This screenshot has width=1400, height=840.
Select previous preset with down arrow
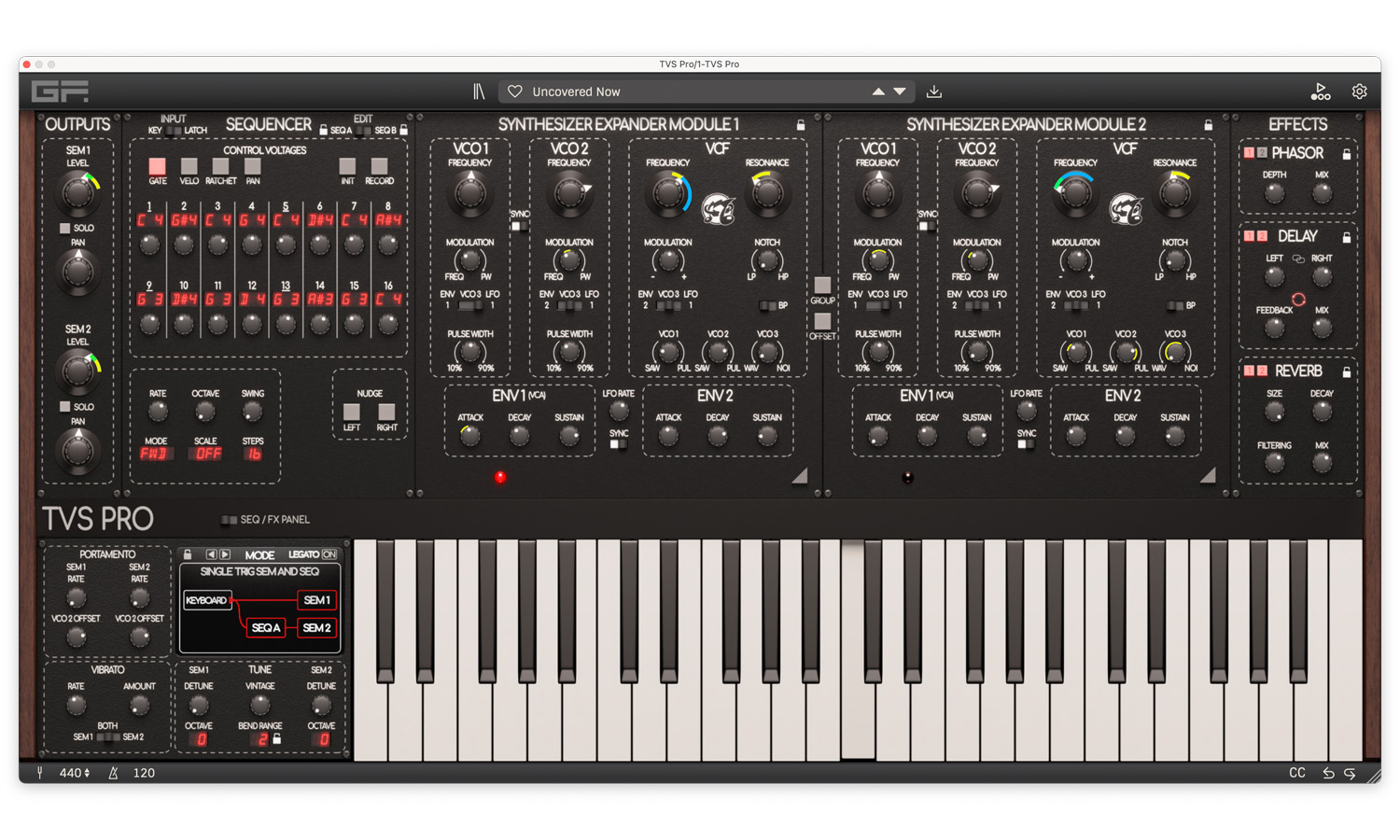point(900,91)
